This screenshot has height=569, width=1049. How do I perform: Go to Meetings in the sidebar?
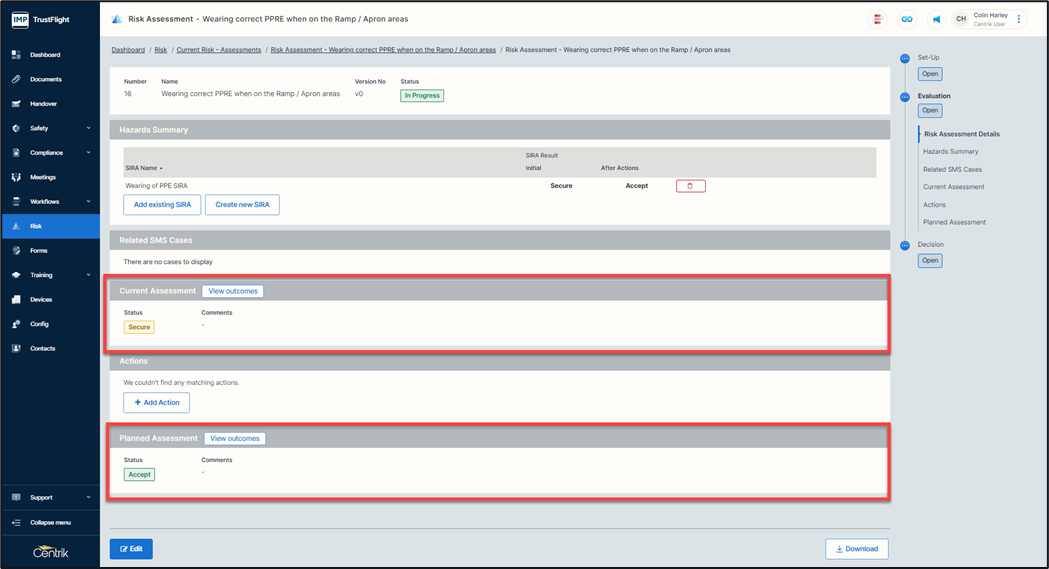43,177
